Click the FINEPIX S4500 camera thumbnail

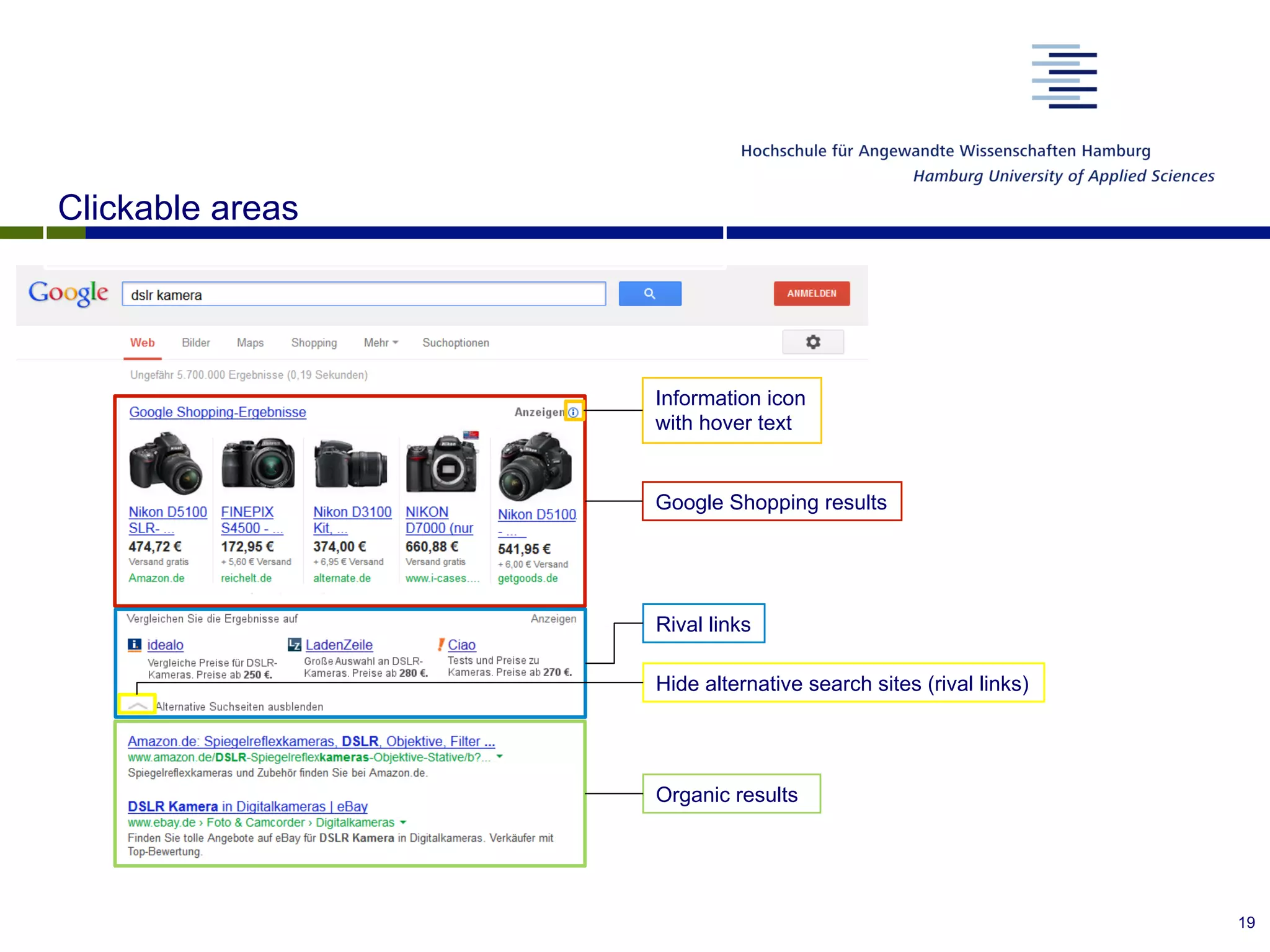coord(258,462)
